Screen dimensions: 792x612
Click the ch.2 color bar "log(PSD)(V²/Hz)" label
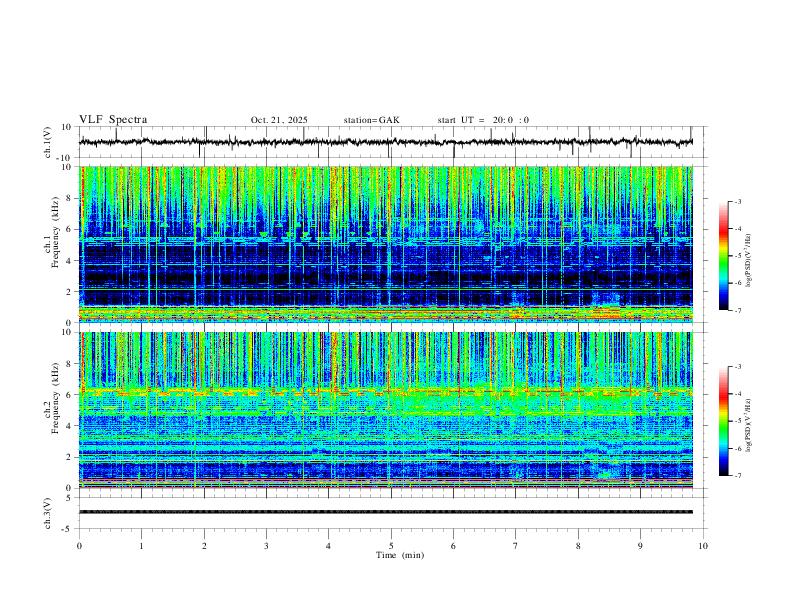click(x=748, y=426)
